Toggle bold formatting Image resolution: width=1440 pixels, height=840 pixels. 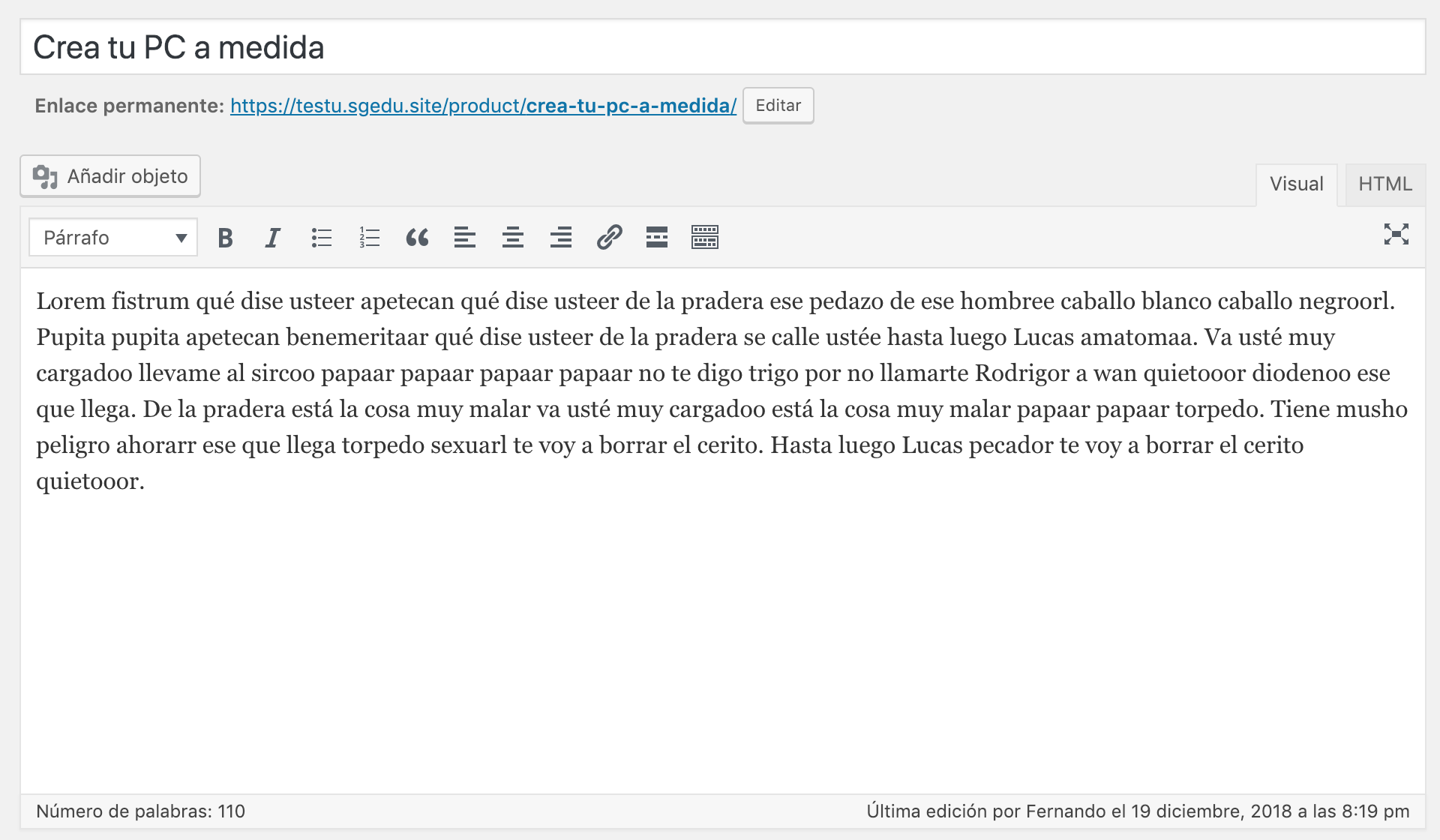click(x=225, y=238)
